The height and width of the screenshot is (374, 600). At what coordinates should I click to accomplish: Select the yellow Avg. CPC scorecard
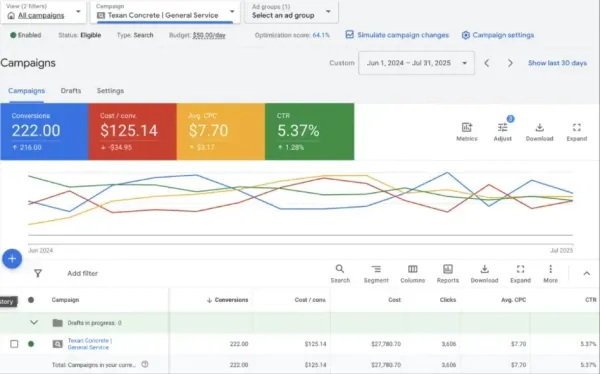[220, 131]
